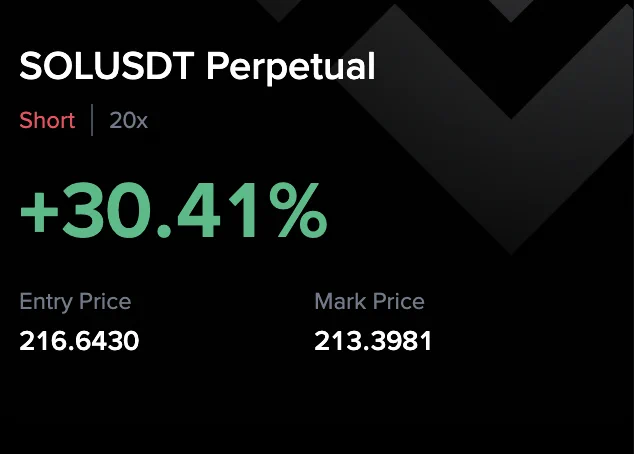Viewport: 634px width, 454px height.
Task: Open the SOLUSDT Perpetual contract title
Action: [197, 67]
